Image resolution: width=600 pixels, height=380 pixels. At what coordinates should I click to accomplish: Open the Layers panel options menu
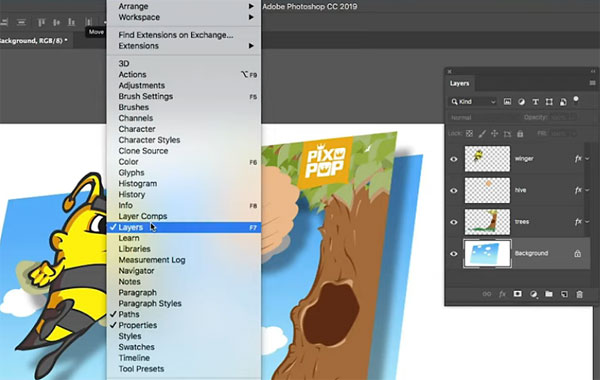tap(592, 83)
